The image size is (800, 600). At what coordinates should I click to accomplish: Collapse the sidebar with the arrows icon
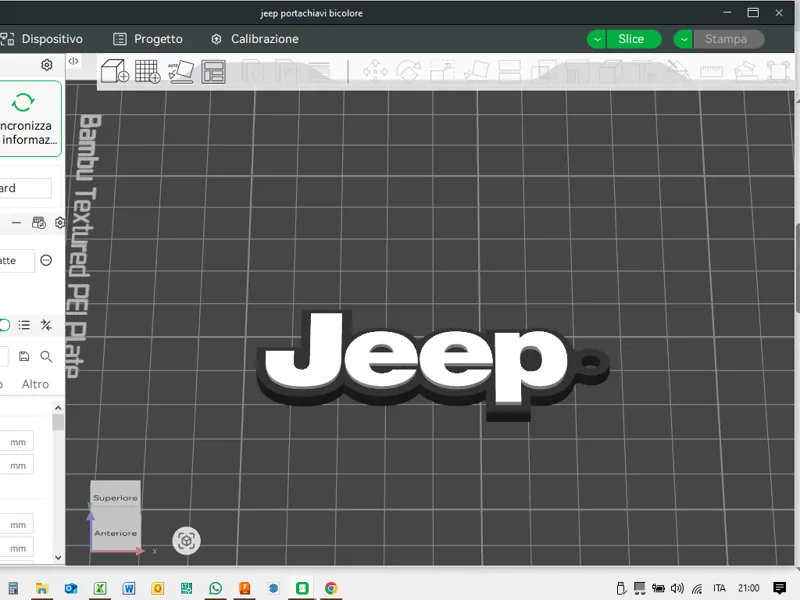(73, 61)
